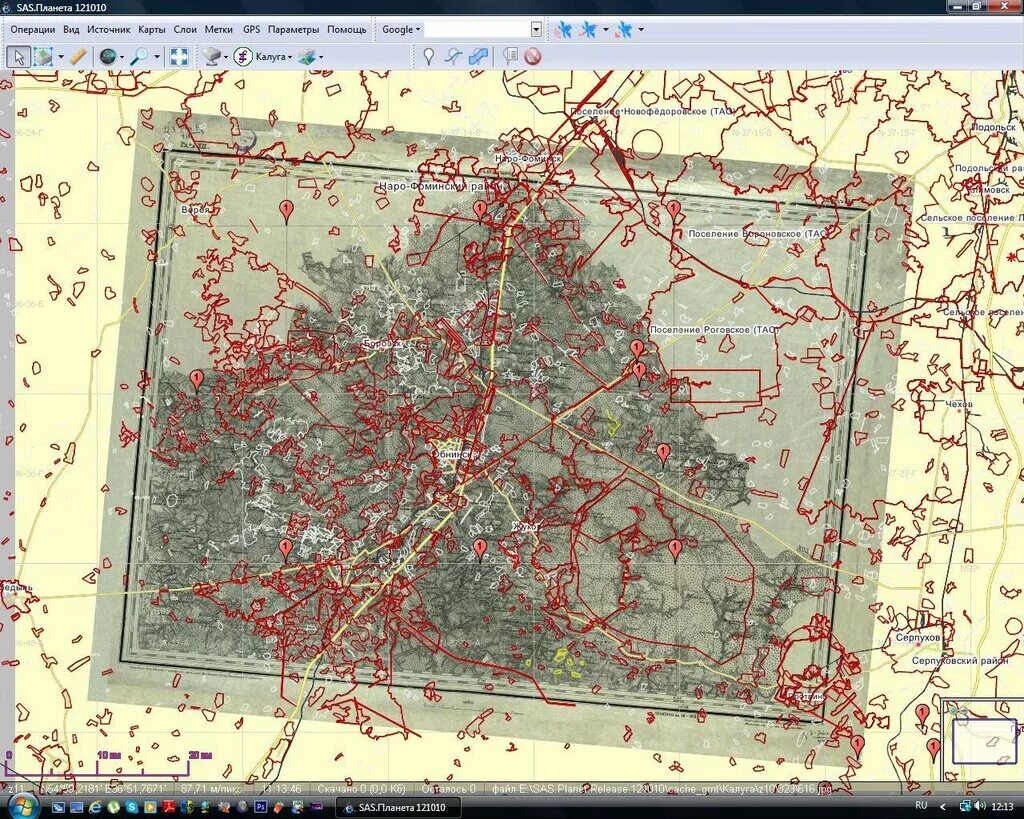Open the selection tool dropdown arrow

[61, 57]
